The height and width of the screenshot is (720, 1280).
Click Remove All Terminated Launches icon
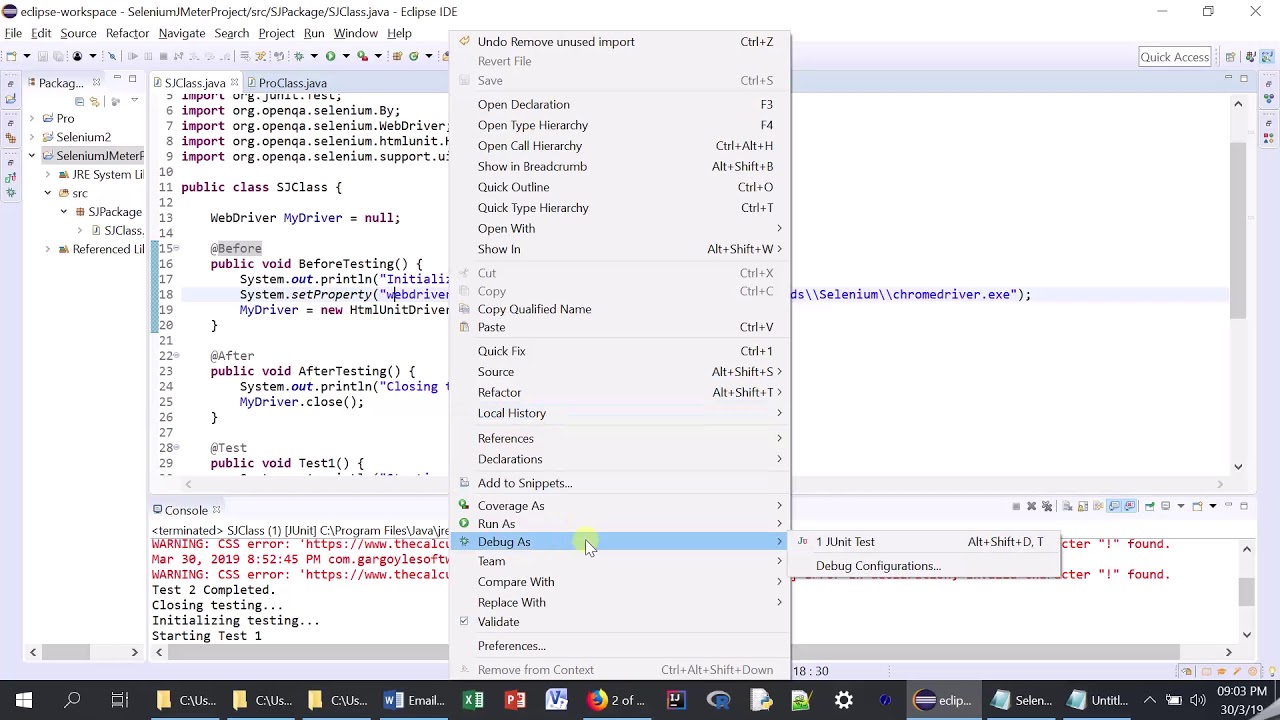click(1047, 506)
